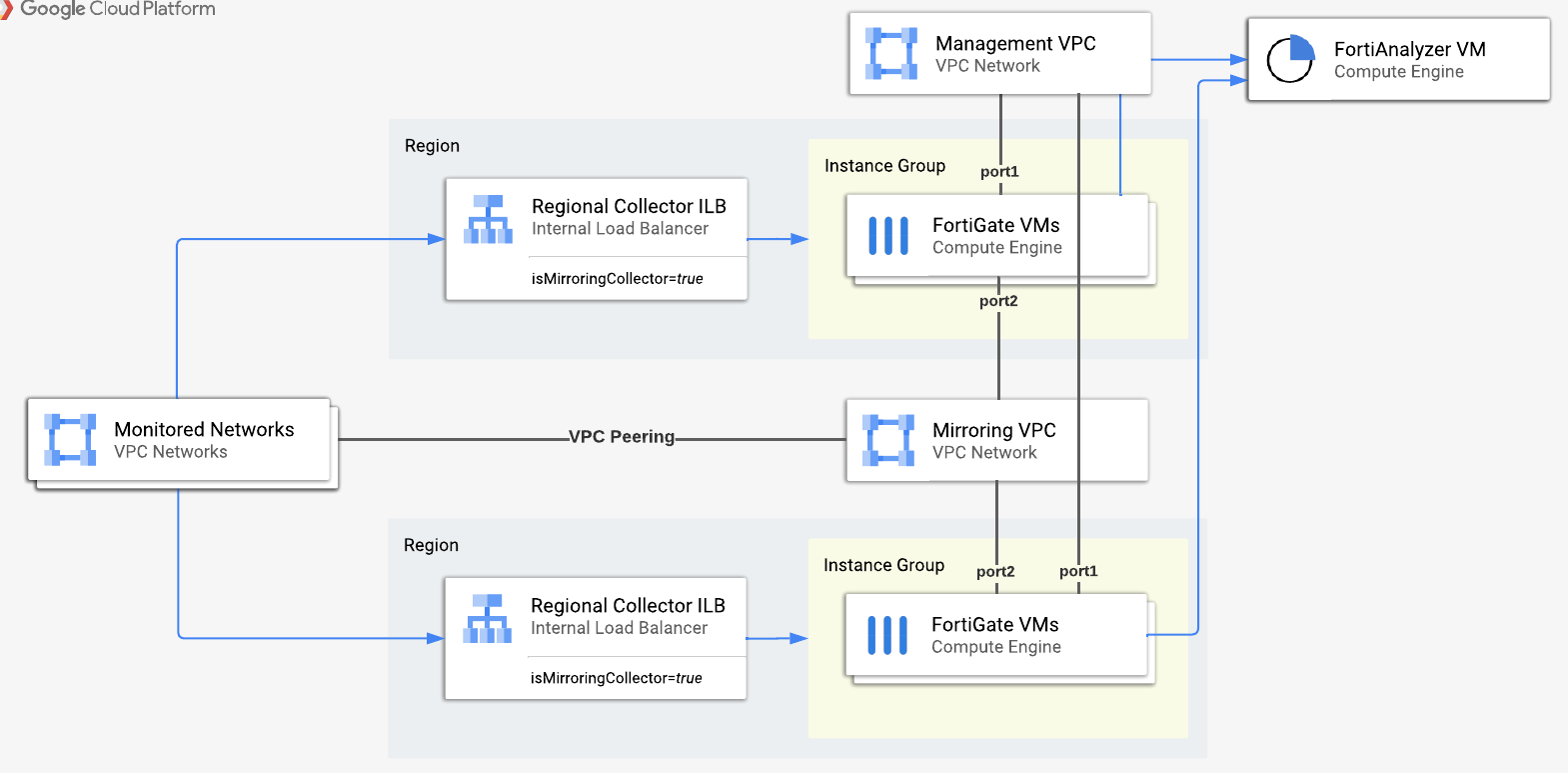Click the top Regional Collector ILB load balancer icon

[488, 219]
